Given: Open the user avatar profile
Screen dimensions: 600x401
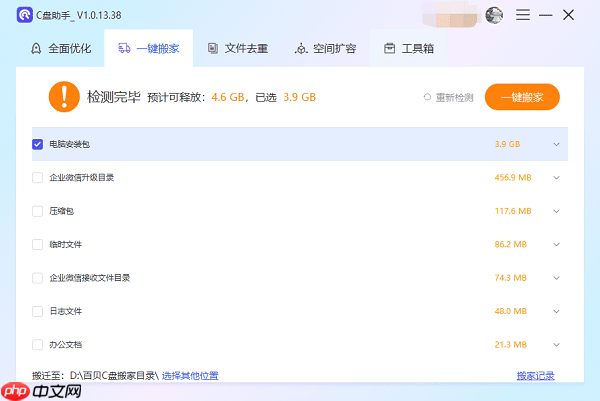Looking at the screenshot, I should point(494,15).
